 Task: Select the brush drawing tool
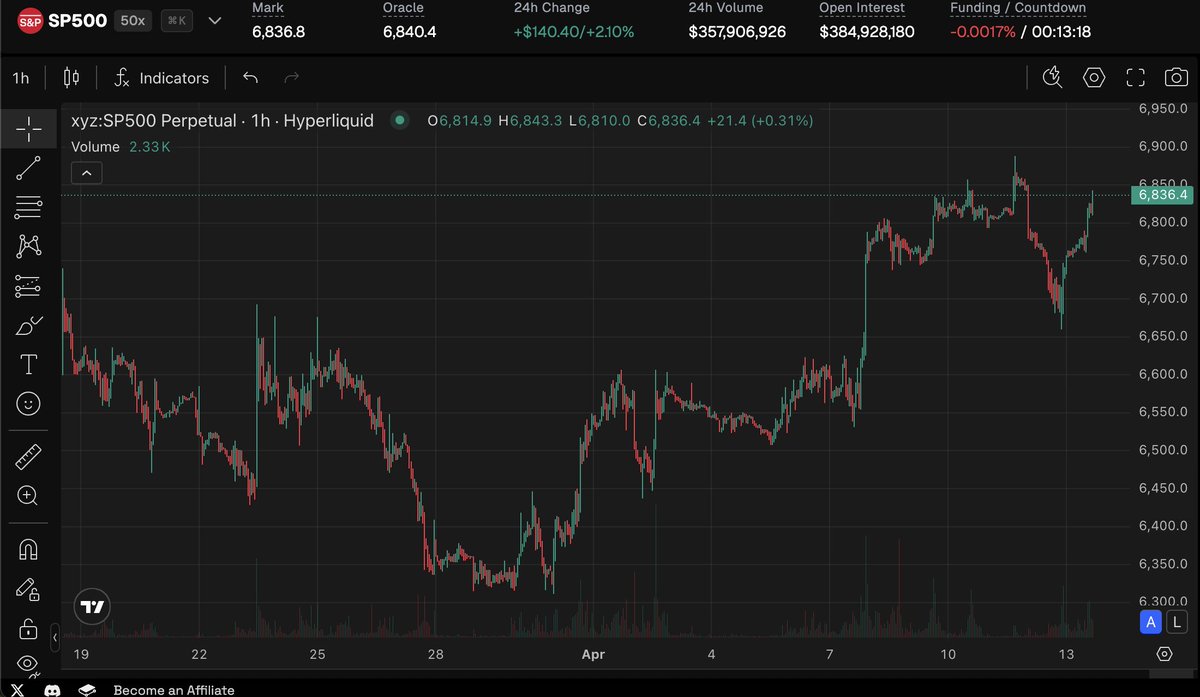[x=28, y=325]
